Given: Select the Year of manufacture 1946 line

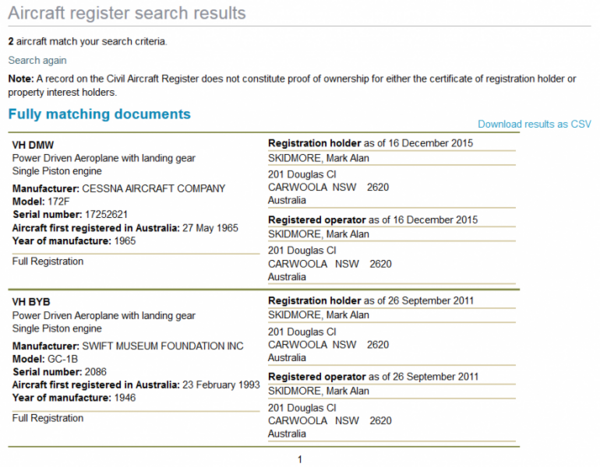Looking at the screenshot, I should [x=74, y=398].
